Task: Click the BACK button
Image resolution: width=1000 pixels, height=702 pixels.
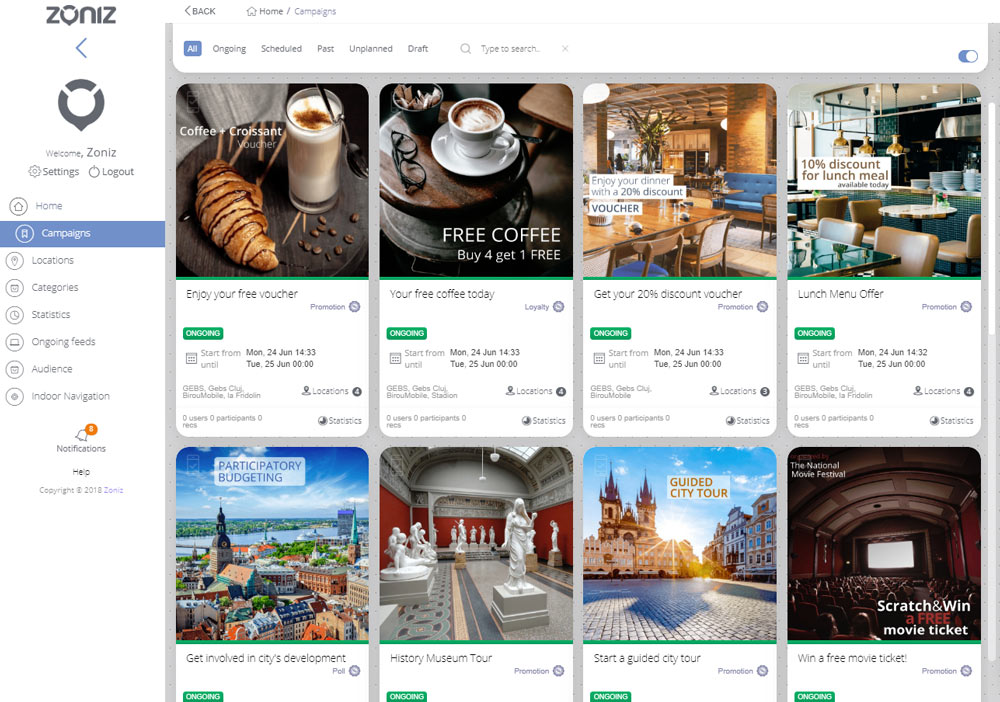Action: 199,11
